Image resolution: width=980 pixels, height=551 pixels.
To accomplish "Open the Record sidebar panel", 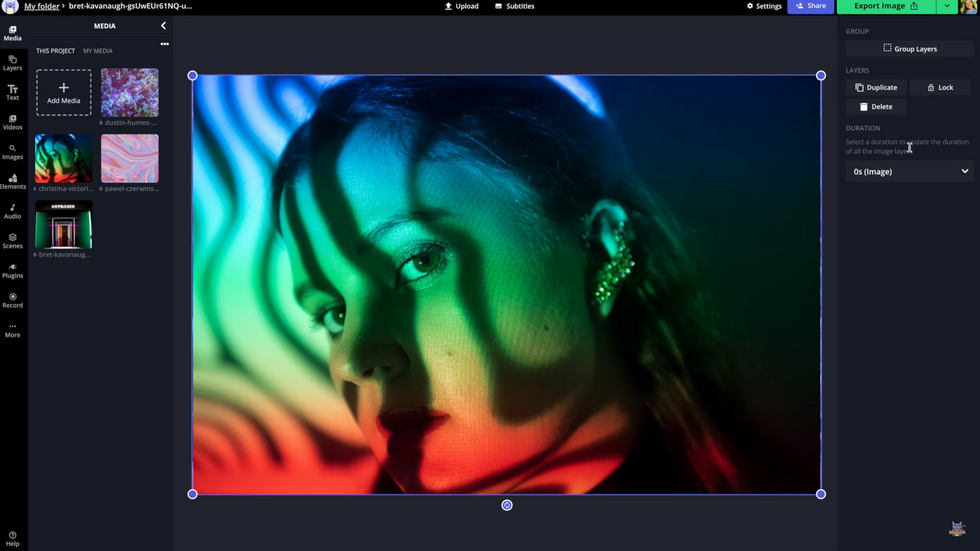I will (12, 300).
